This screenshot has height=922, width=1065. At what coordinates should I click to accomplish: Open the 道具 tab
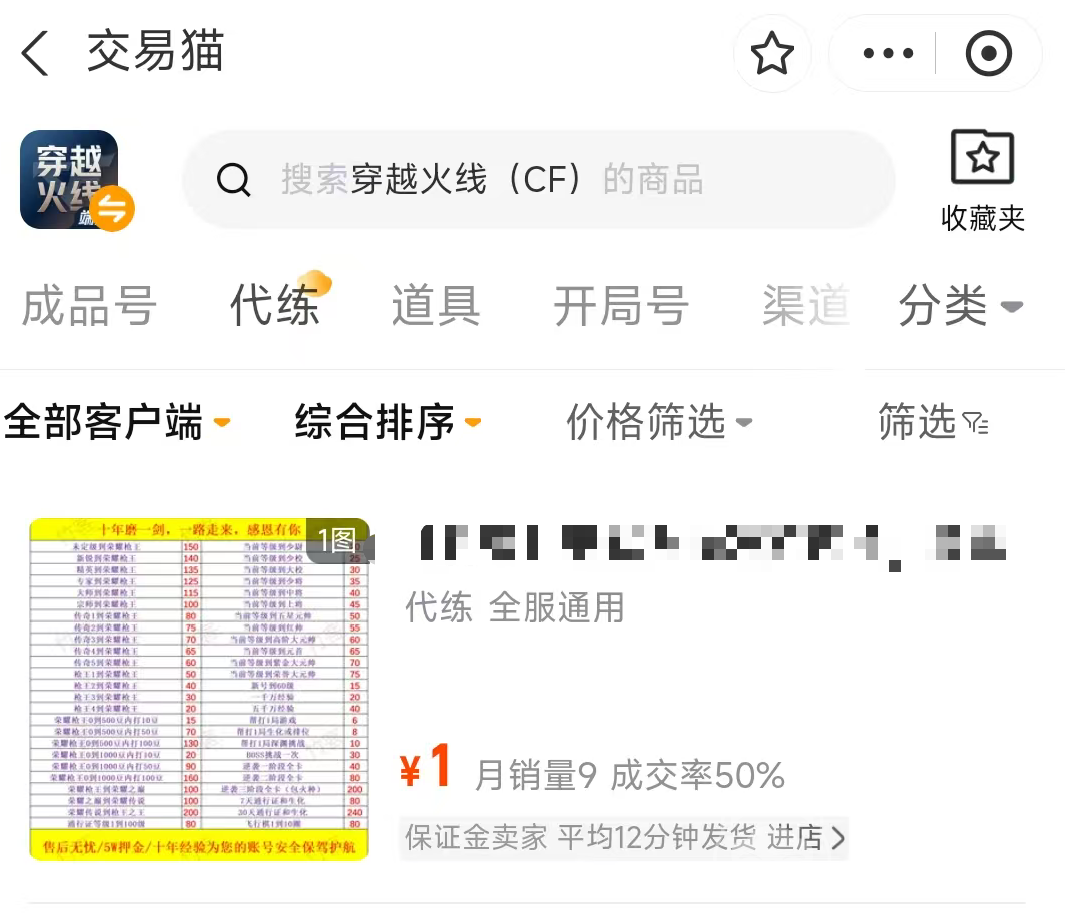point(436,306)
